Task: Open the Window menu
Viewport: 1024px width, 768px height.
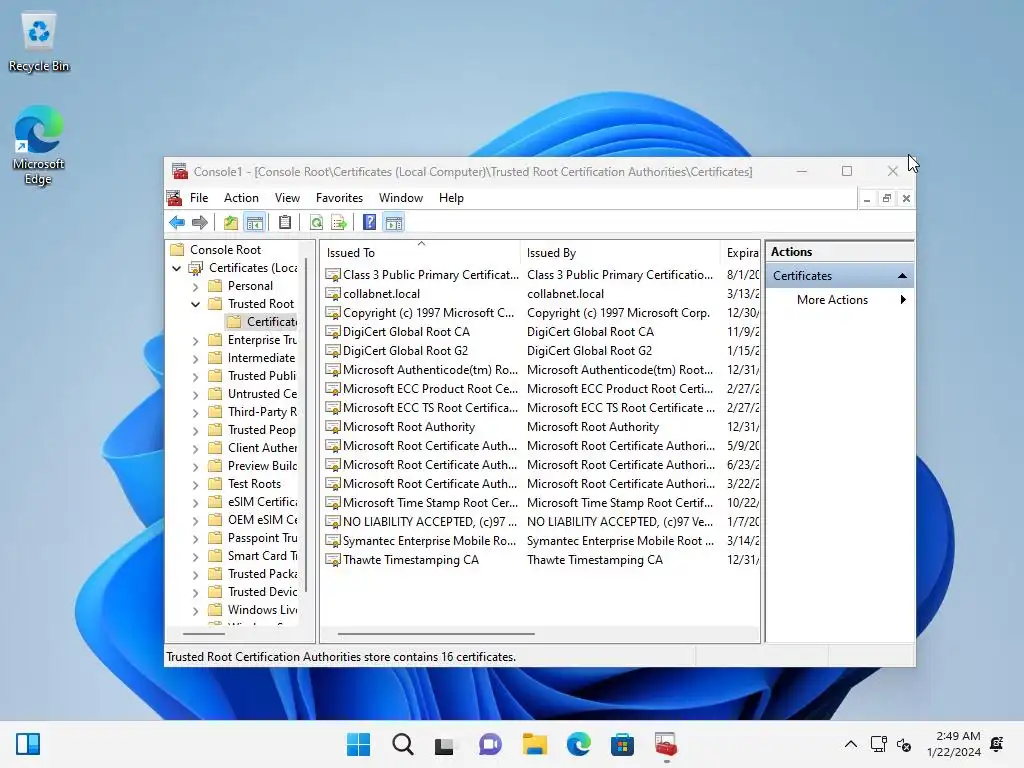Action: 401,198
